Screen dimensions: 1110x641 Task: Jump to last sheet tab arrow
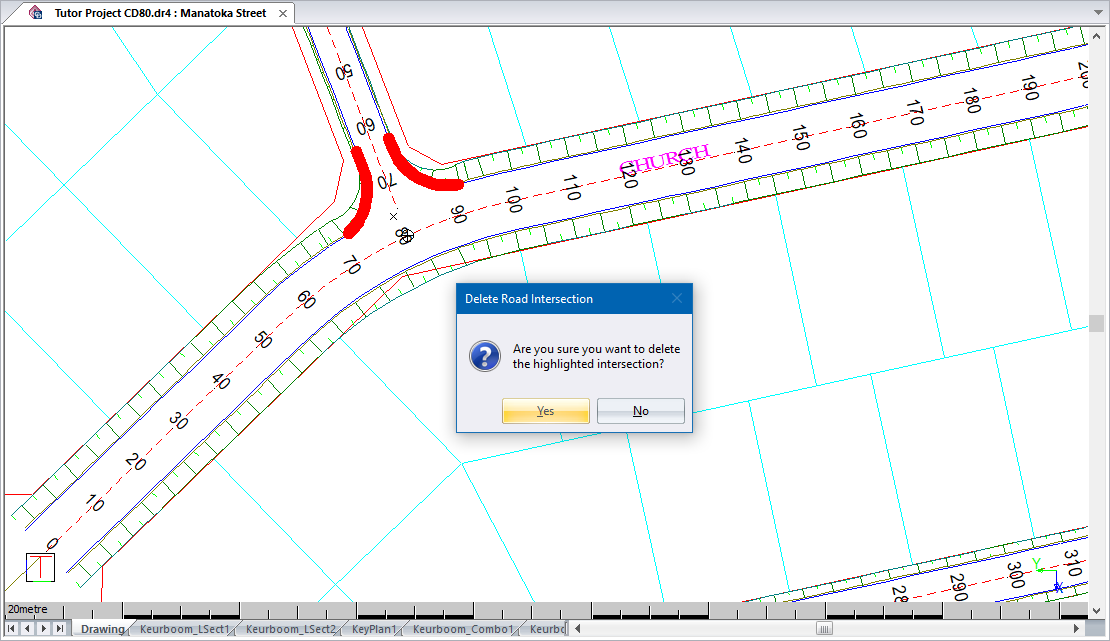pos(60,629)
